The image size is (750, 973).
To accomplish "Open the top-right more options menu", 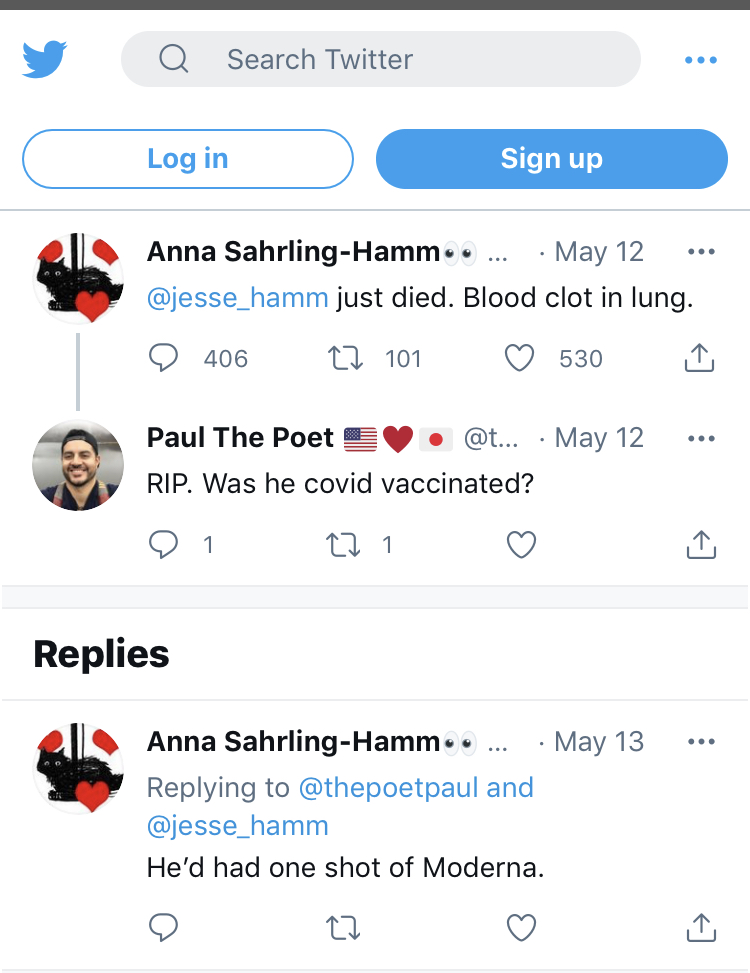I will tap(701, 60).
